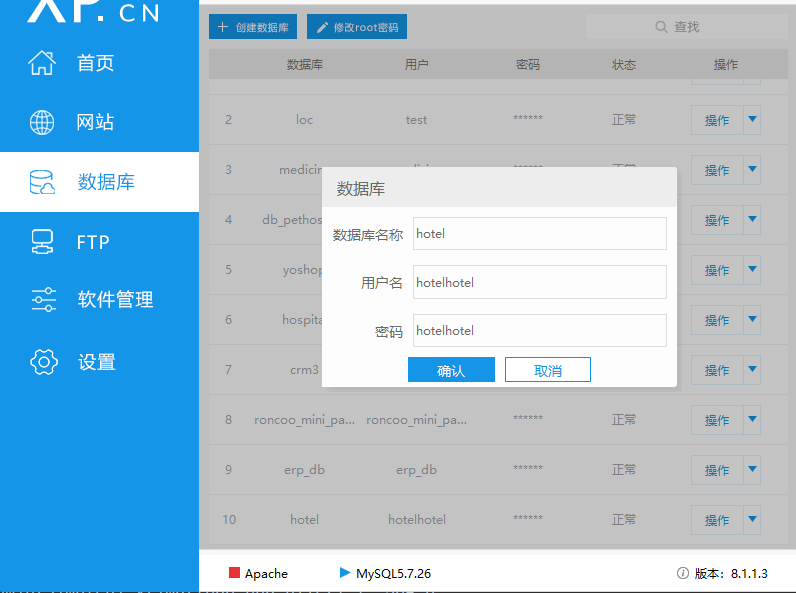Screen dimensions: 796x593
Task: Click the search magnifier icon
Action: pyautogui.click(x=661, y=27)
